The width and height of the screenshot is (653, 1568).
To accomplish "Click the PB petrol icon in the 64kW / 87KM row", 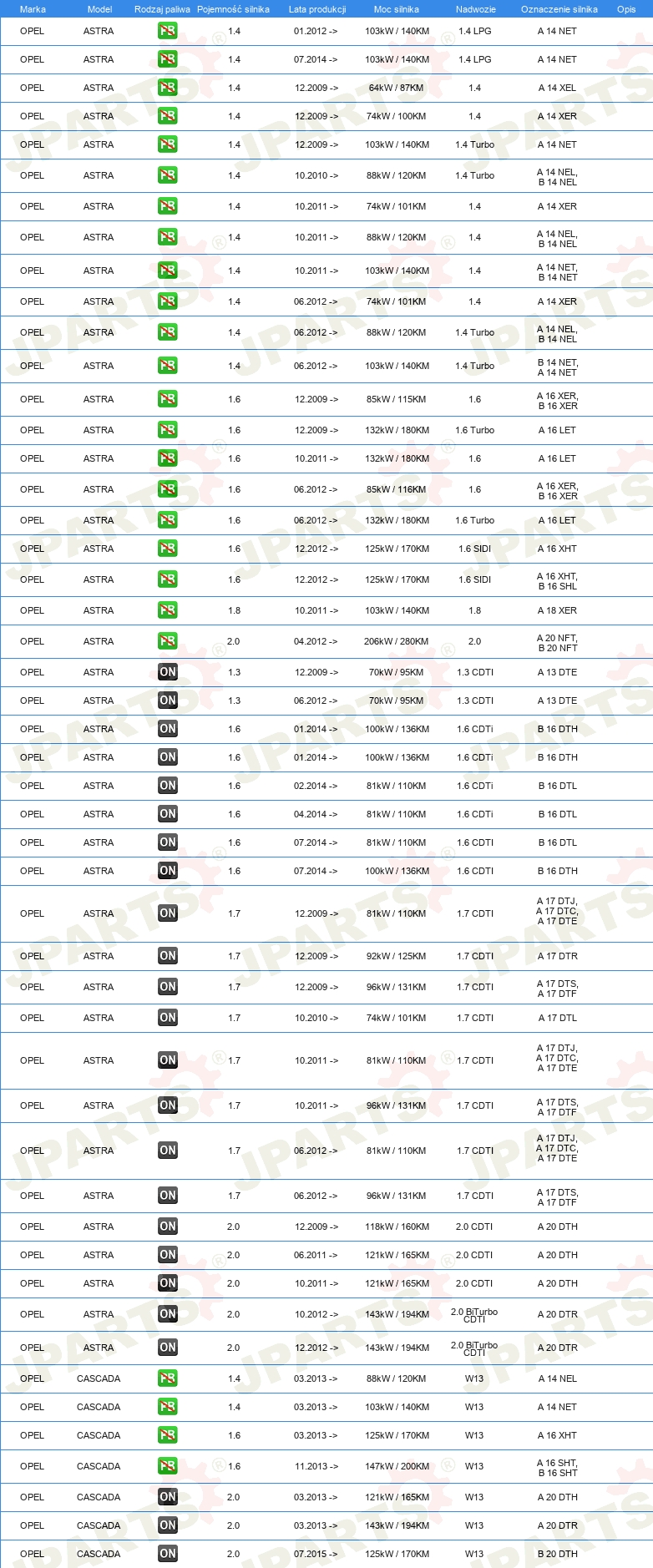I will coord(168,88).
